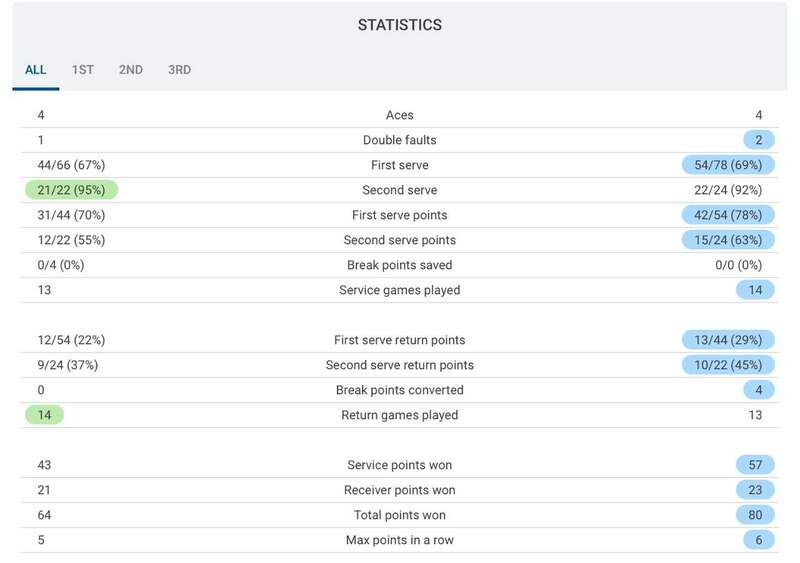The image size is (800, 563).
Task: Click the green 21/22 (95%) second serve badge
Action: click(x=72, y=190)
